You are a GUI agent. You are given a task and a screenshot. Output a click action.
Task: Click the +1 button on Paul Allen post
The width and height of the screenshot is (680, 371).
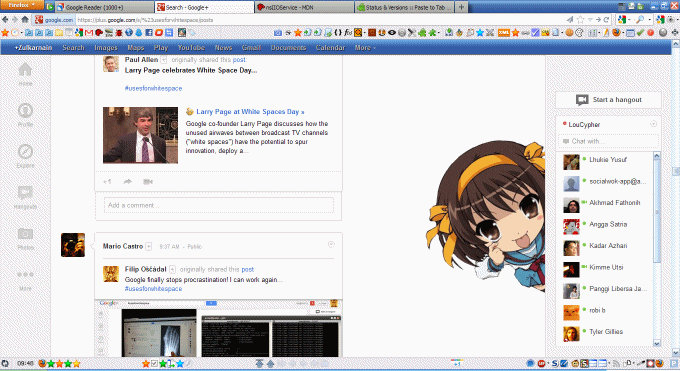point(108,181)
